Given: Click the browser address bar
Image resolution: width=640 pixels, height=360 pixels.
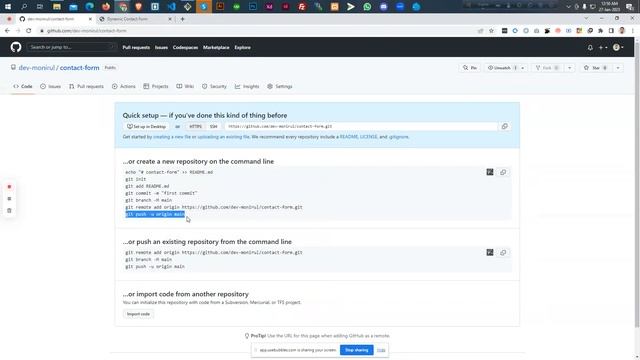Looking at the screenshot, I should tap(257, 31).
